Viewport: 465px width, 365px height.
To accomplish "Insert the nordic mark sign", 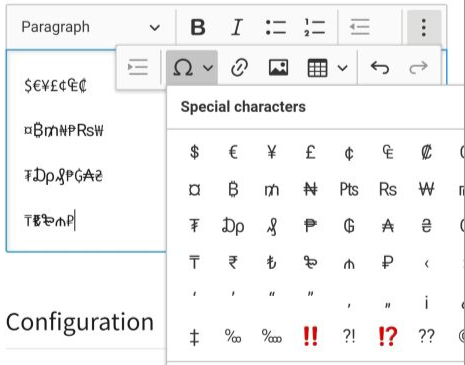I will pos(310,263).
